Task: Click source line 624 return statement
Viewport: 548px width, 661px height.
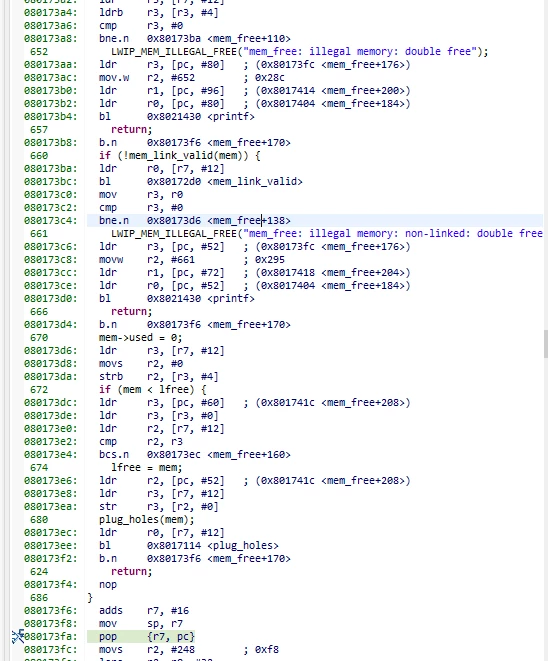Action: (x=132, y=572)
